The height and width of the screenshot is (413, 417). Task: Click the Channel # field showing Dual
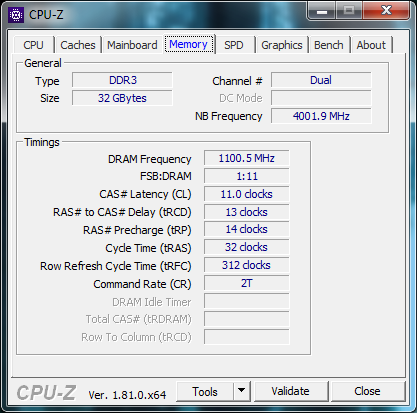coord(321,80)
